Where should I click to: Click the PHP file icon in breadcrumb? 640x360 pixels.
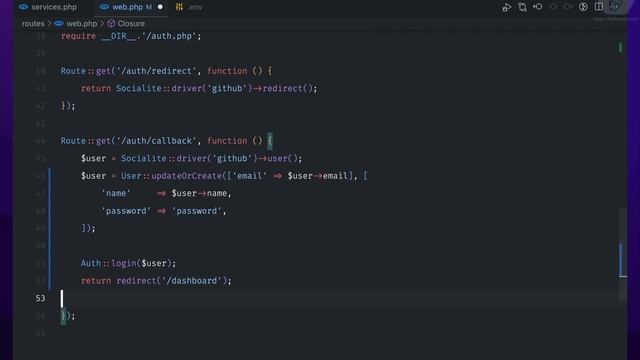pyautogui.click(x=59, y=24)
